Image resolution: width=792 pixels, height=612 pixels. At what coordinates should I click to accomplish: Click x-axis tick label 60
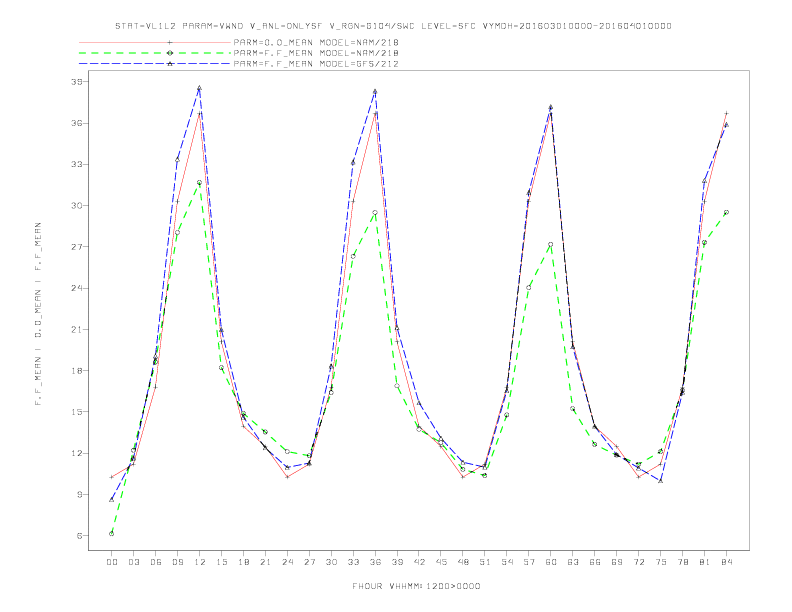click(x=551, y=562)
